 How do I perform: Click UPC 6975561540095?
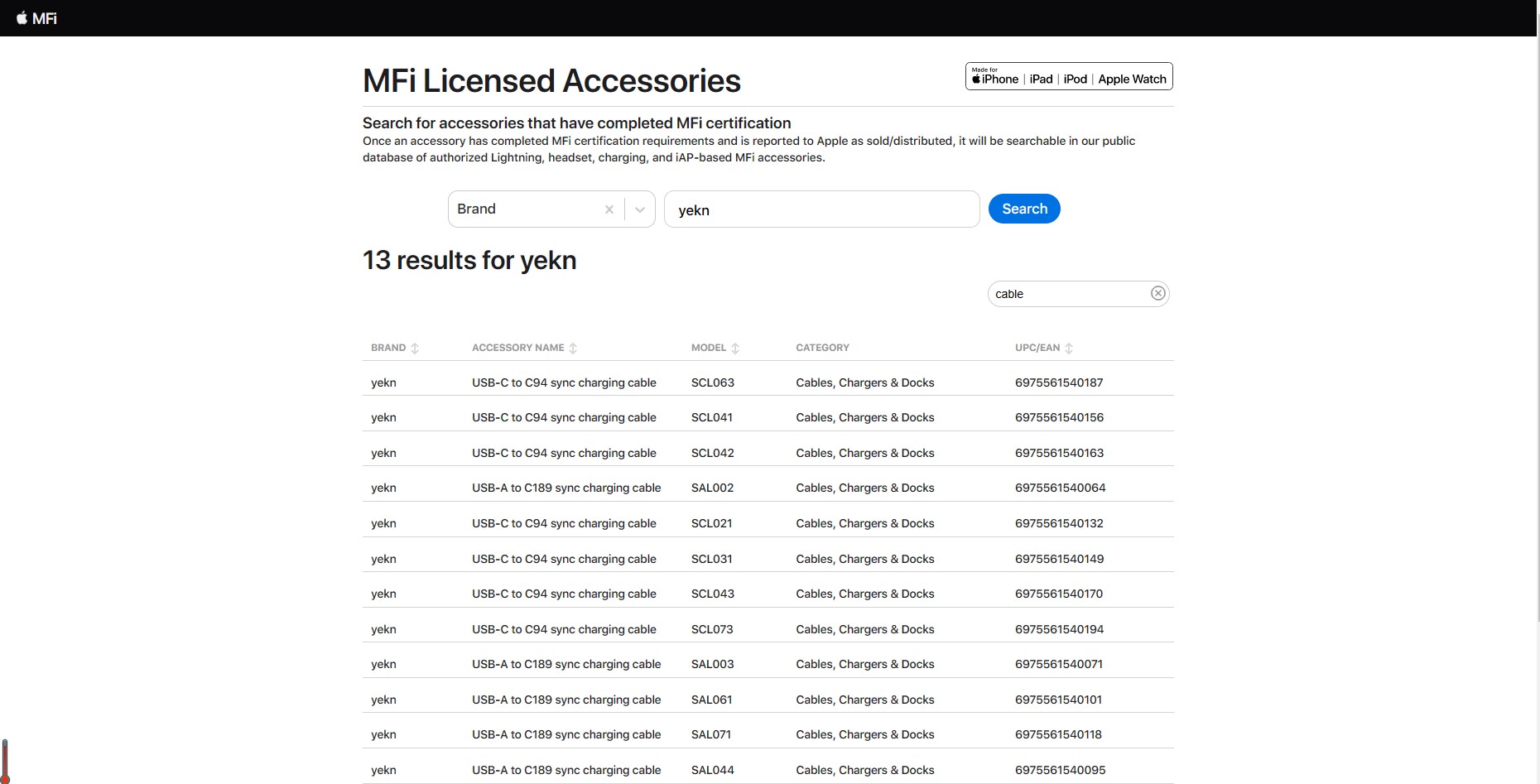pyautogui.click(x=1060, y=770)
